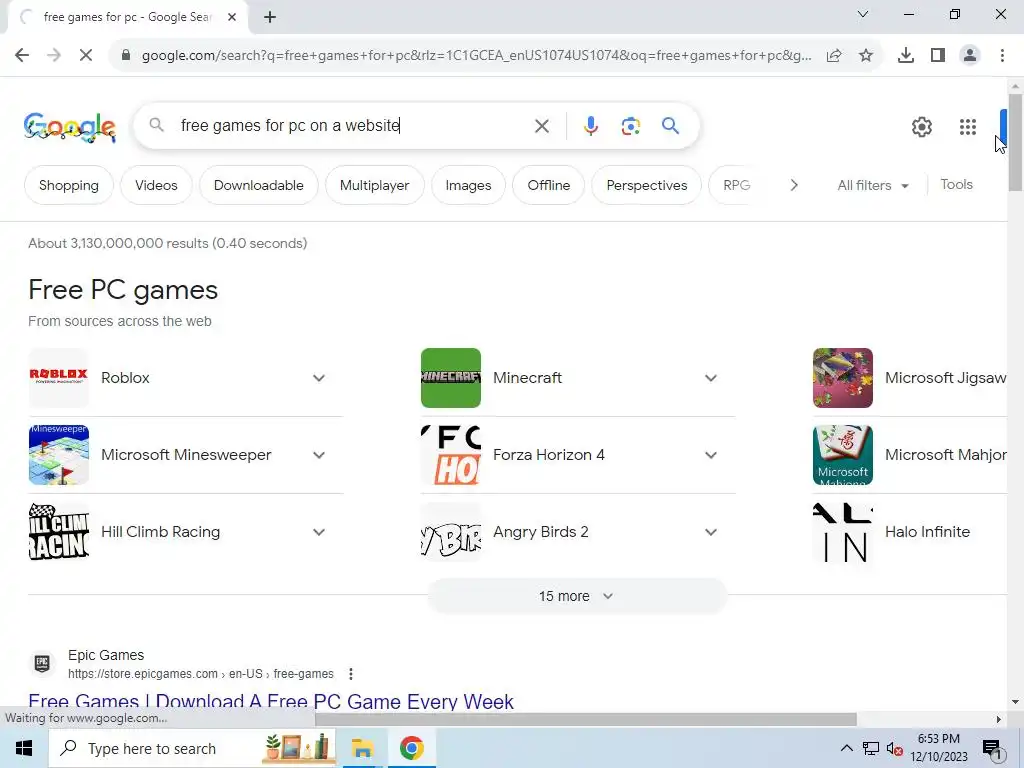This screenshot has width=1024, height=768.
Task: Clear the search query text
Action: 541,125
